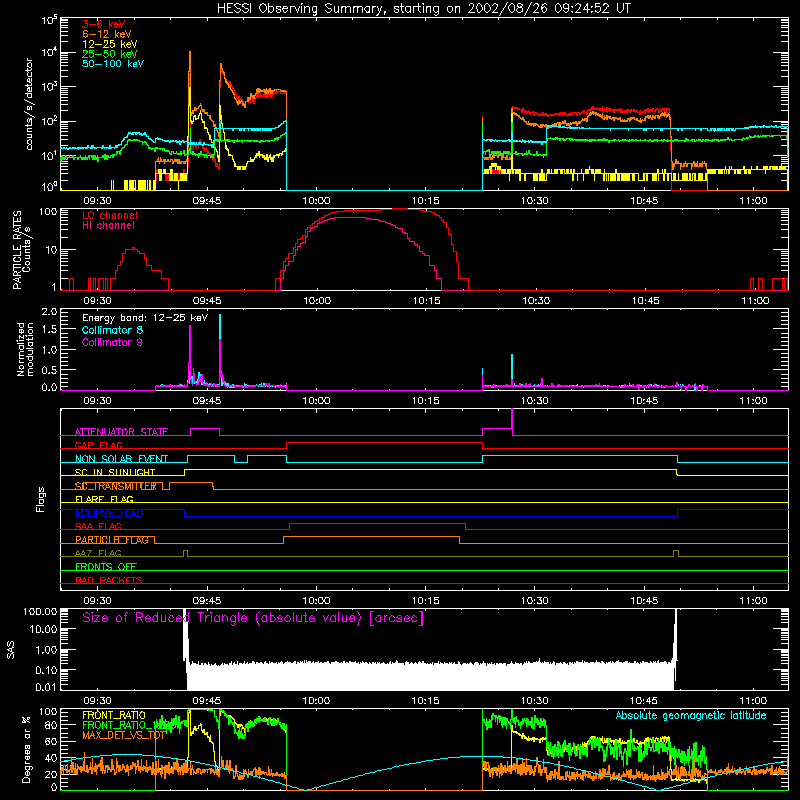This screenshot has height=800, width=800.
Task: Pick the cyan 50-100 keV legend label
Action: tap(113, 64)
